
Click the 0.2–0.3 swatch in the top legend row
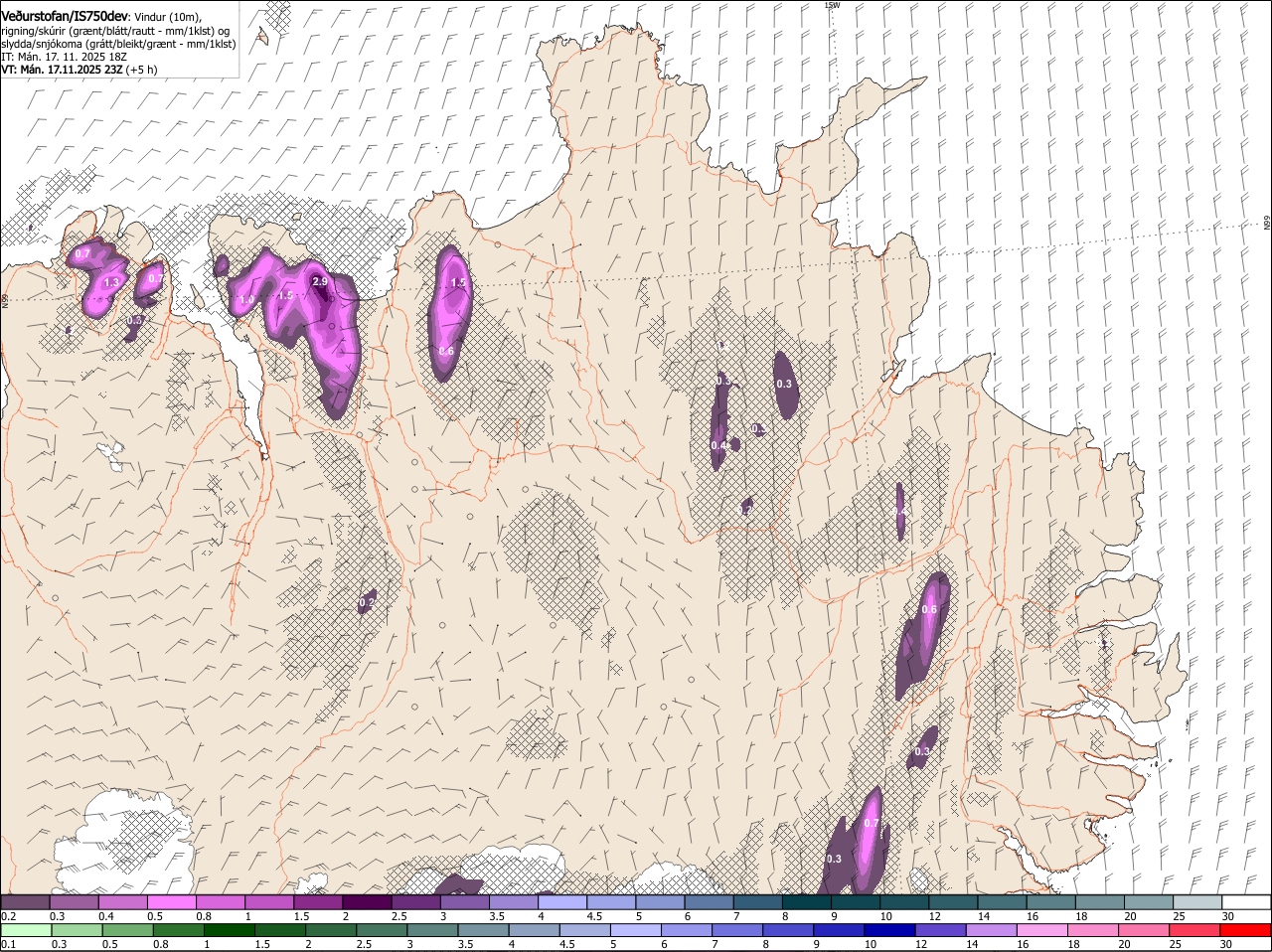click(x=25, y=902)
